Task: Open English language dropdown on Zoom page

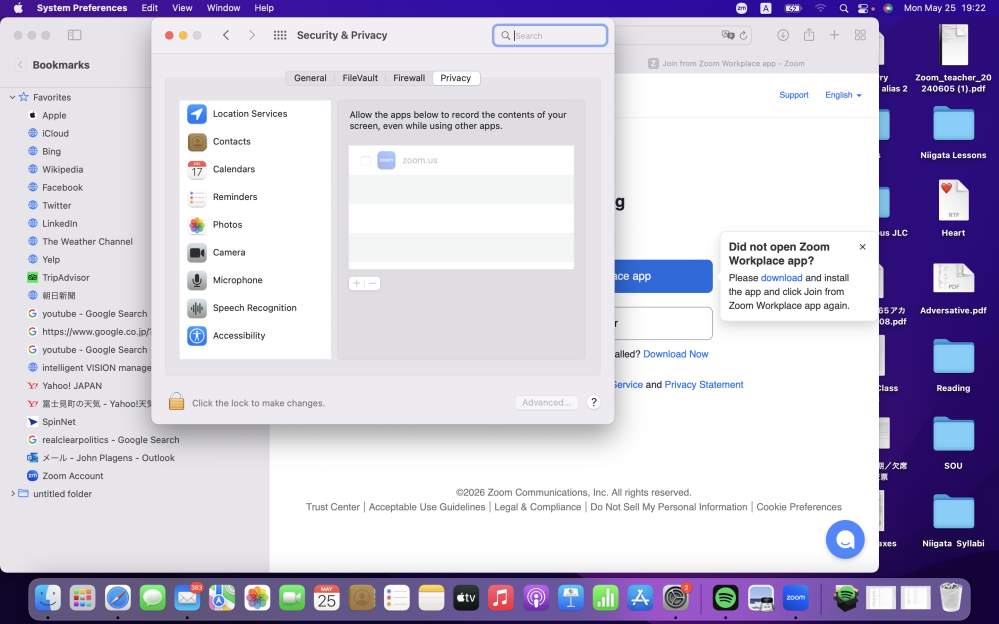Action: [843, 95]
